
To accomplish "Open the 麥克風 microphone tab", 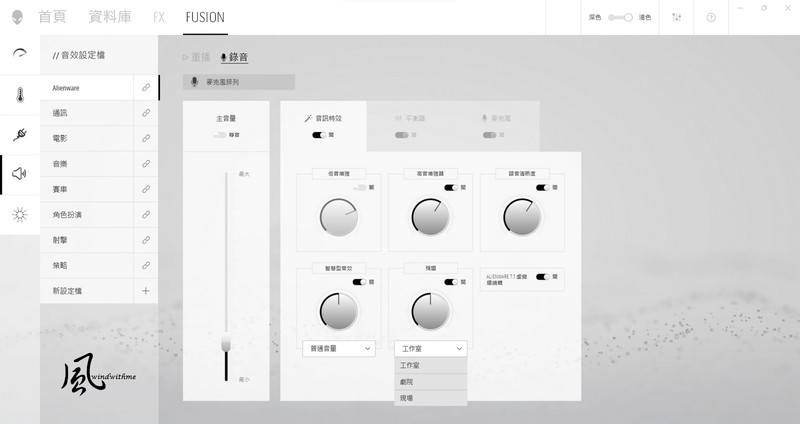I will [496, 118].
